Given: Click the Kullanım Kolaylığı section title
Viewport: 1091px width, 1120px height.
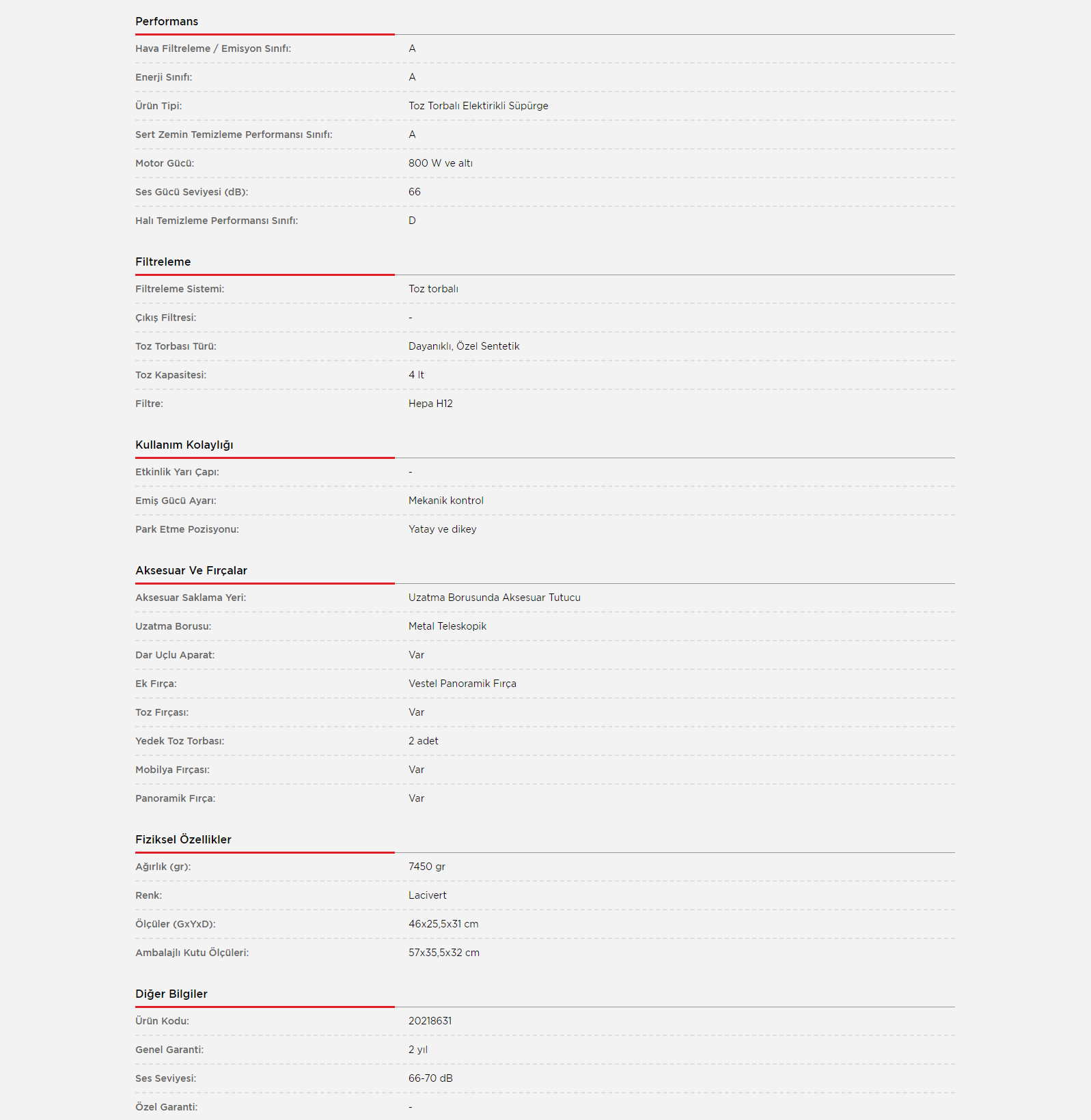Looking at the screenshot, I should [x=184, y=445].
